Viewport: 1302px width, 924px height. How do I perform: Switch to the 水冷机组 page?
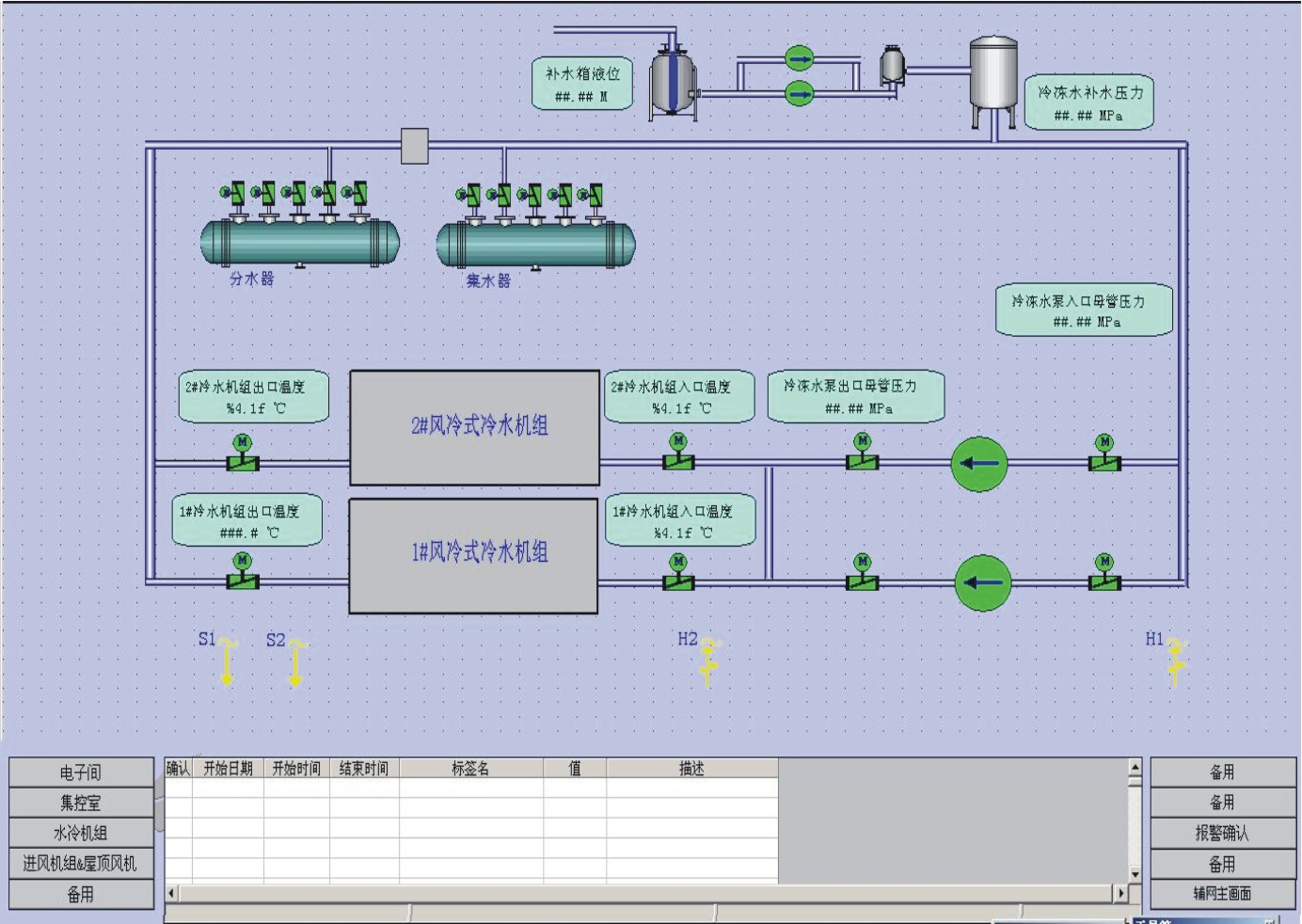tap(81, 833)
